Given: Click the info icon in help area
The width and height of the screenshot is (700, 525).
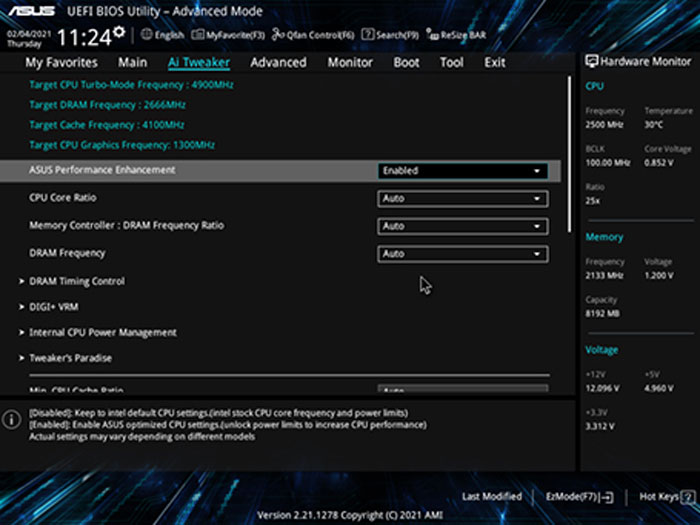Looking at the screenshot, I should (x=11, y=420).
